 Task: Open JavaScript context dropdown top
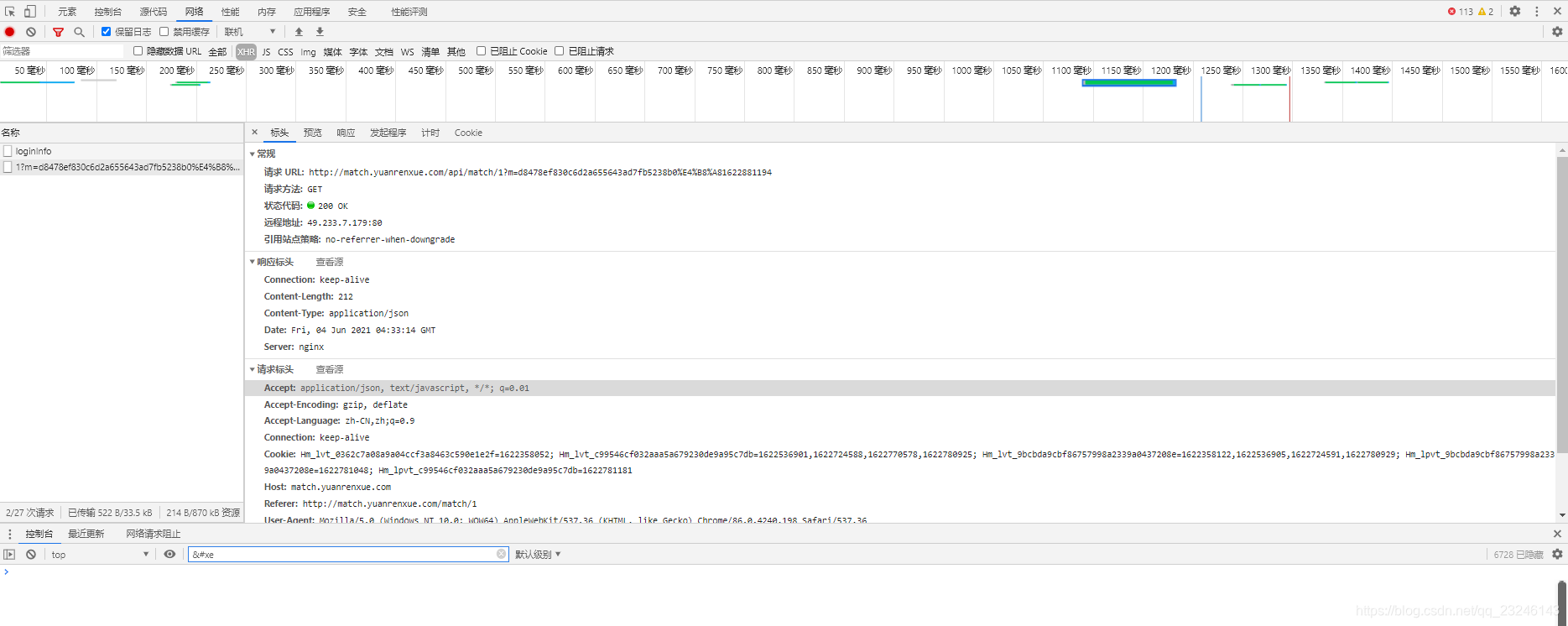(100, 555)
